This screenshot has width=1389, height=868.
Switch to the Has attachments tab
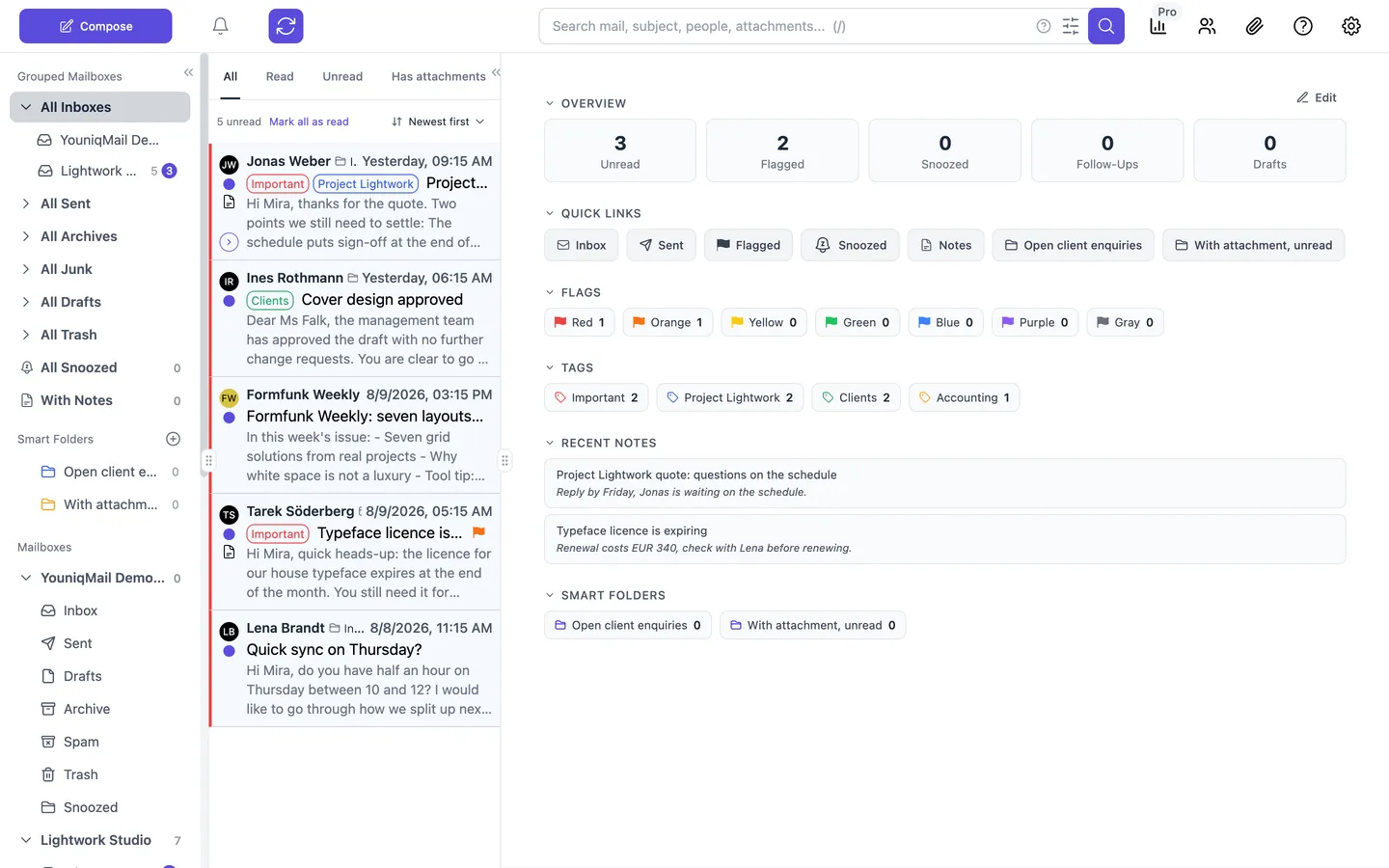pyautogui.click(x=439, y=76)
